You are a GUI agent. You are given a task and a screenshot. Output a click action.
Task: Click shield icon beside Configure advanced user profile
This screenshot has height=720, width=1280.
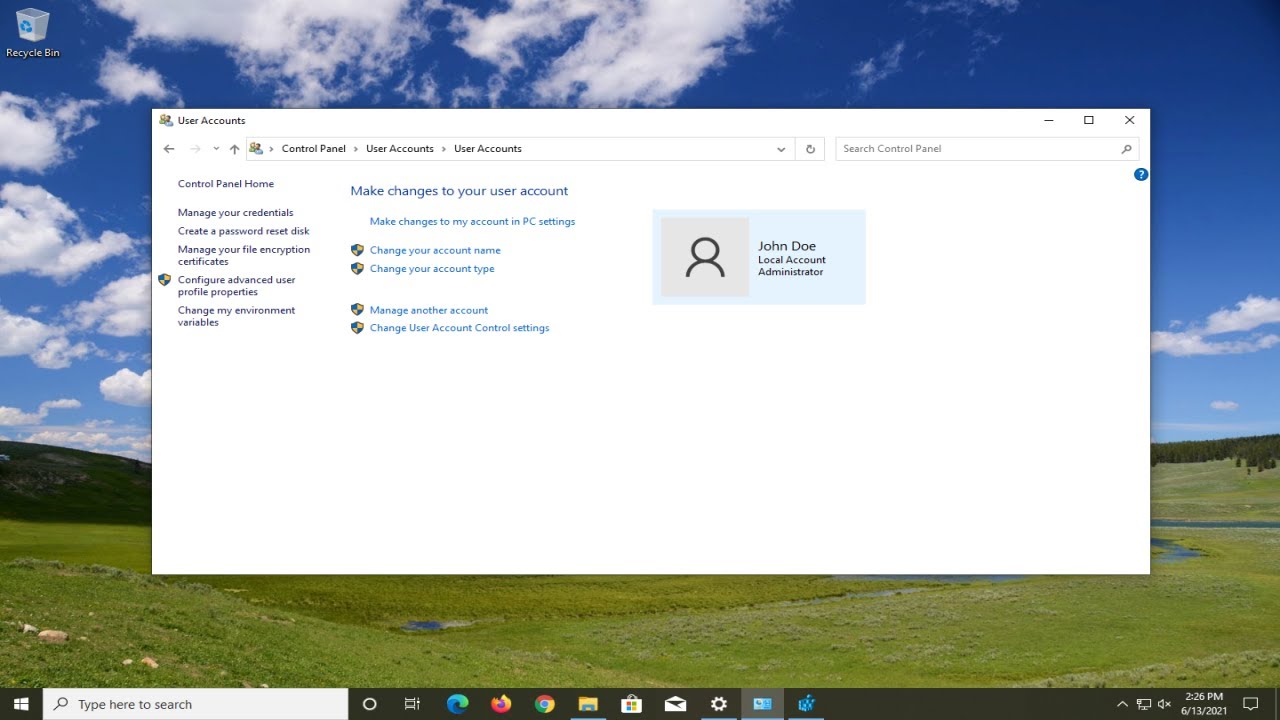(x=165, y=280)
